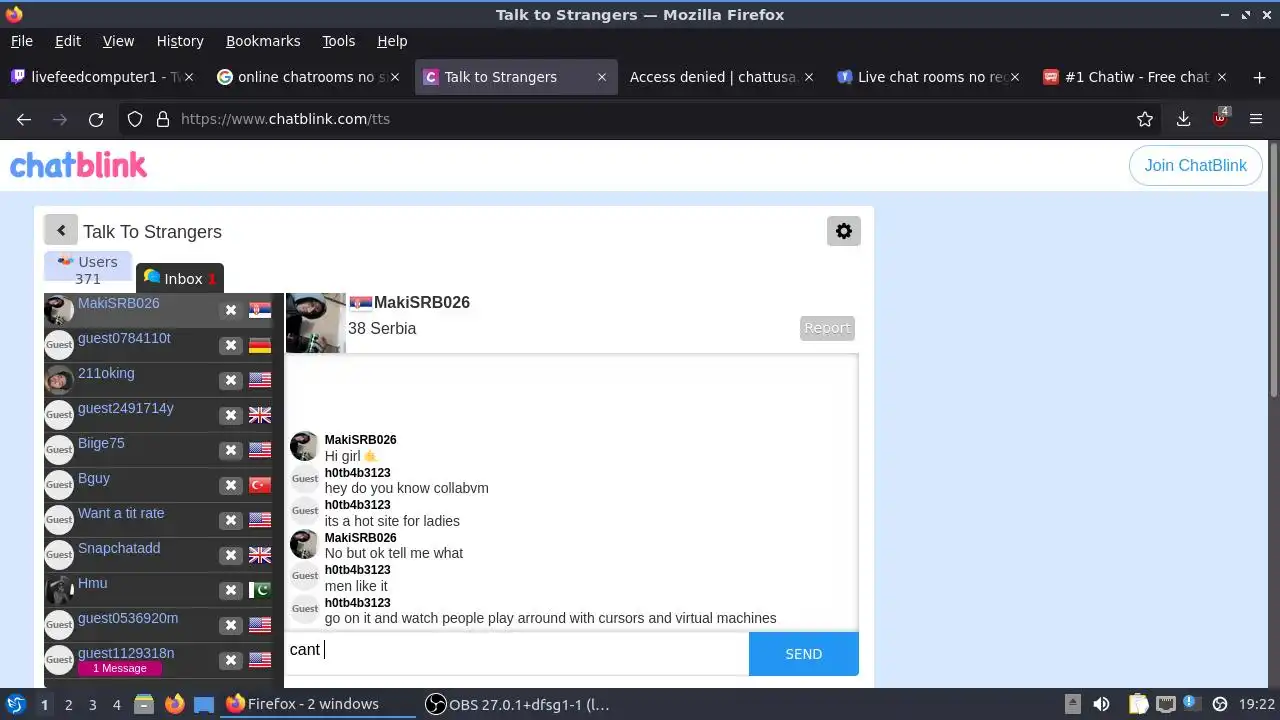Click the volume icon in system tray
Image resolution: width=1280 pixels, height=720 pixels.
point(1101,704)
